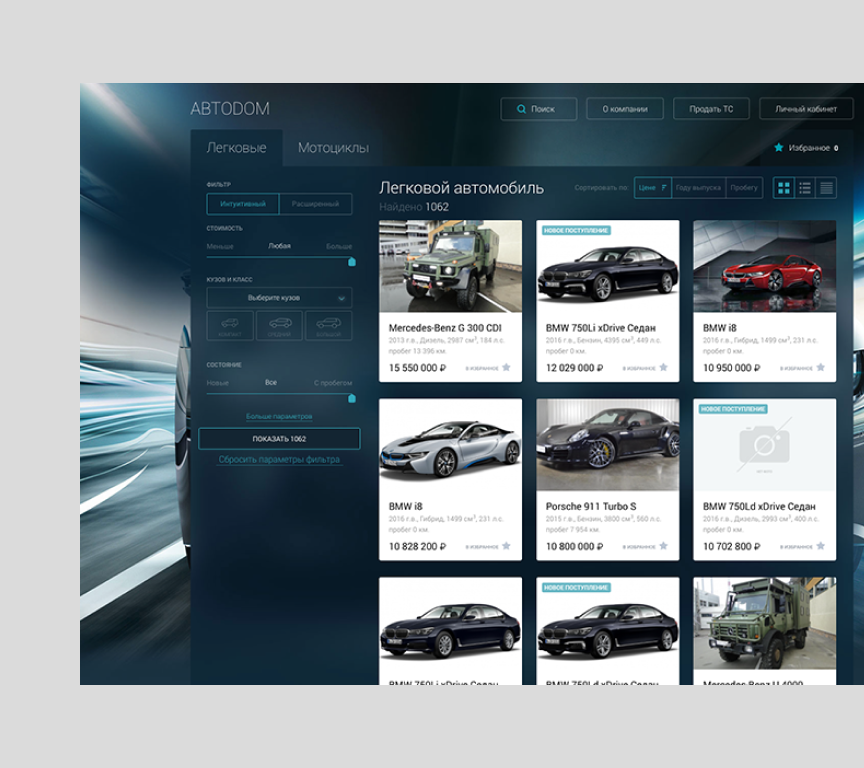Select the Легковые tab
Screen dimensions: 864x768
(x=236, y=148)
